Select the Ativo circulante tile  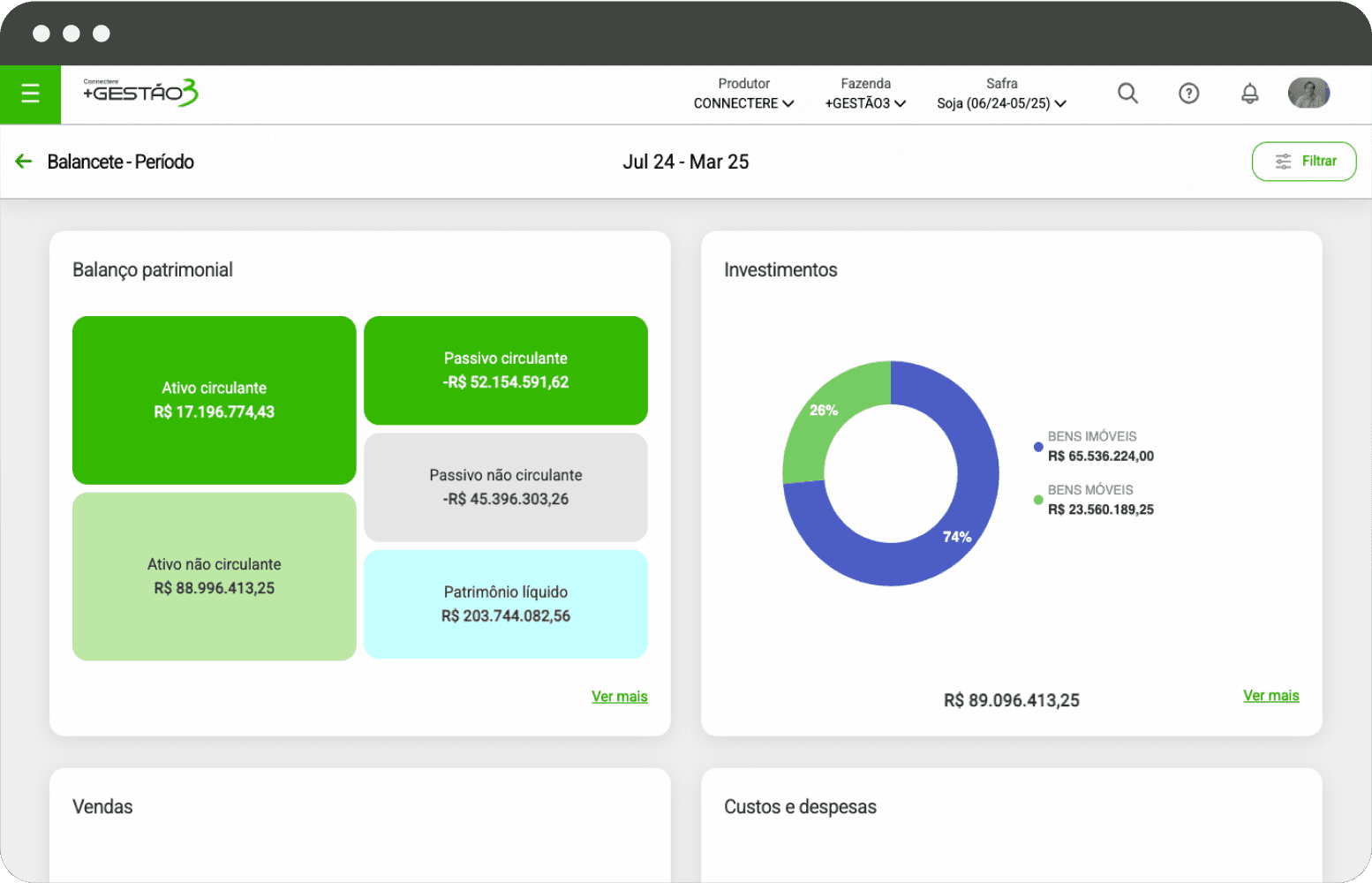(215, 400)
